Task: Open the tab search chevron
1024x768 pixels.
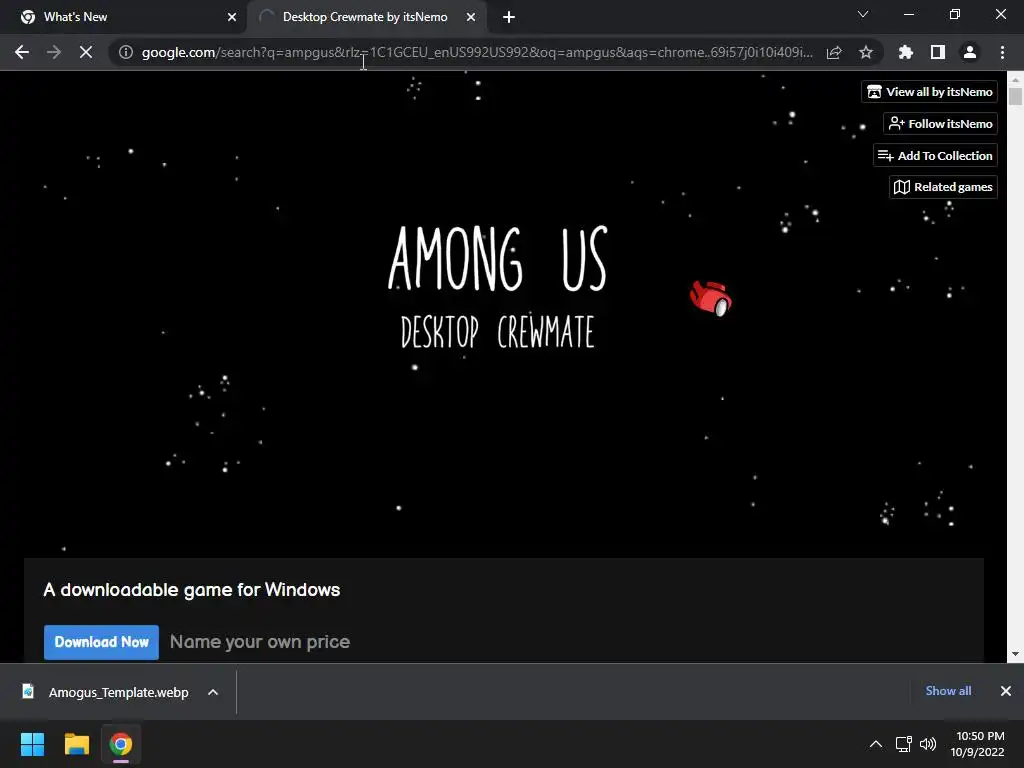Action: (863, 14)
